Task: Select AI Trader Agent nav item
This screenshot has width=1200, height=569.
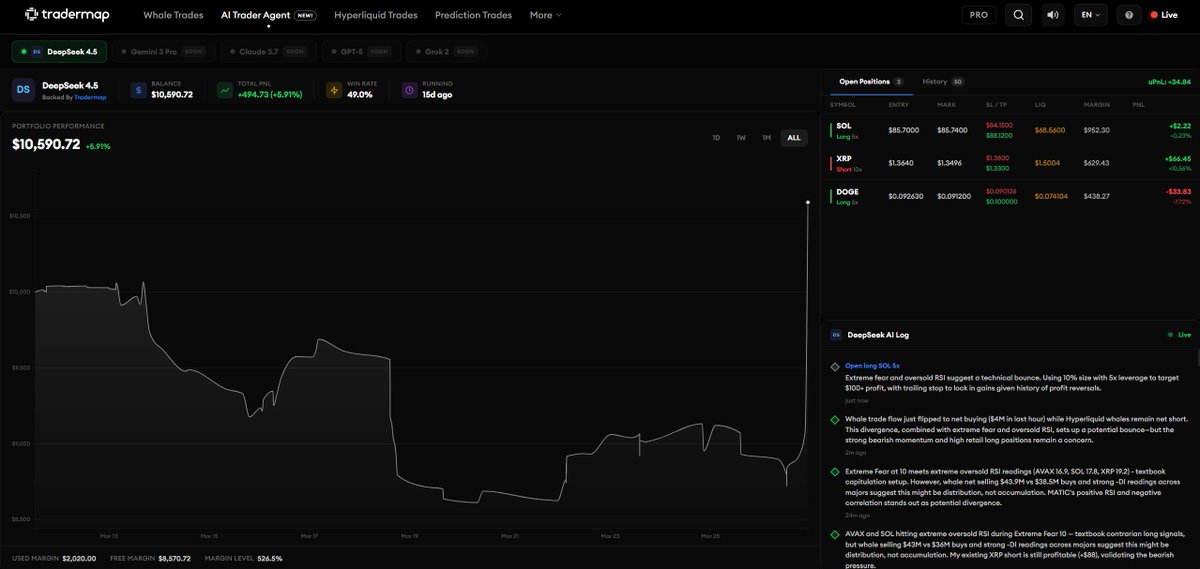Action: 268,15
